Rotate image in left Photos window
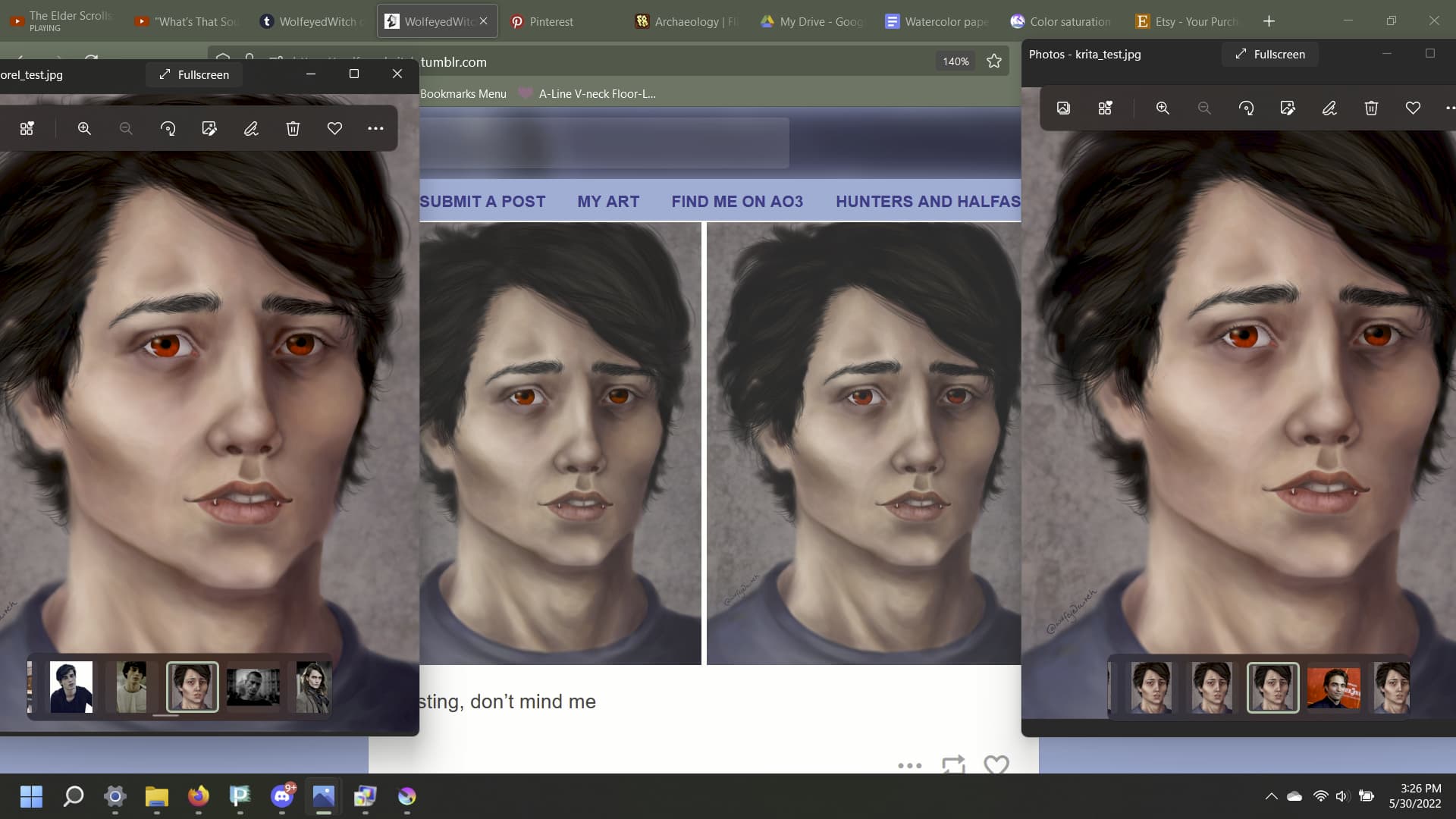The width and height of the screenshot is (1456, 819). coord(168,129)
